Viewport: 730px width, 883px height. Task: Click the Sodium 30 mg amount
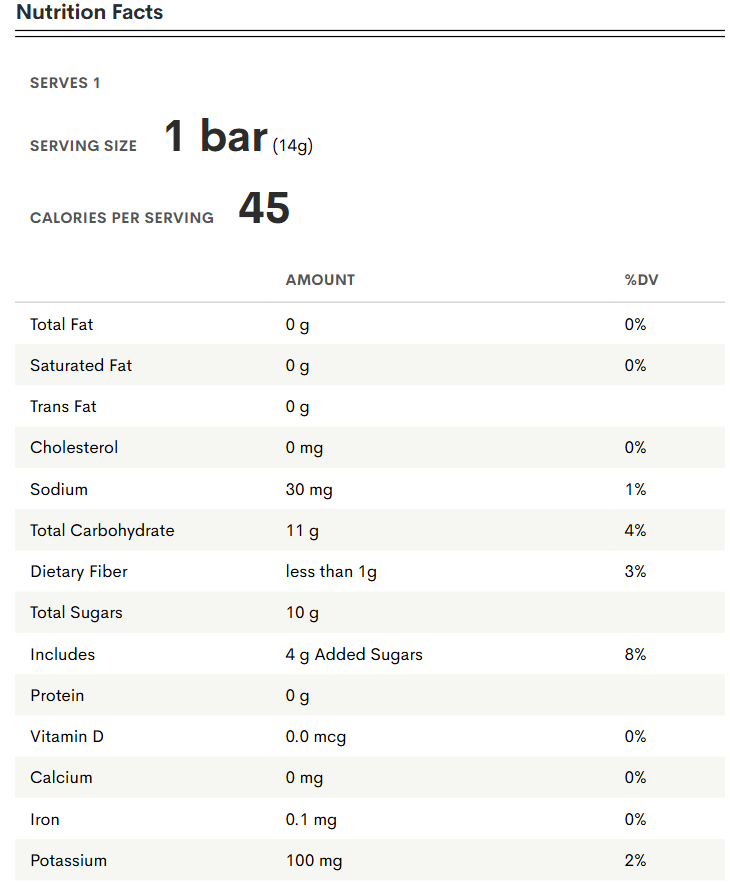[x=309, y=489]
